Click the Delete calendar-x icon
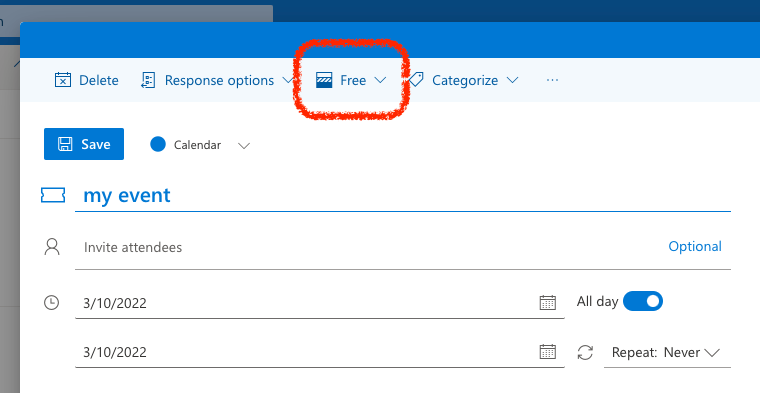Image resolution: width=760 pixels, height=393 pixels. 63,80
